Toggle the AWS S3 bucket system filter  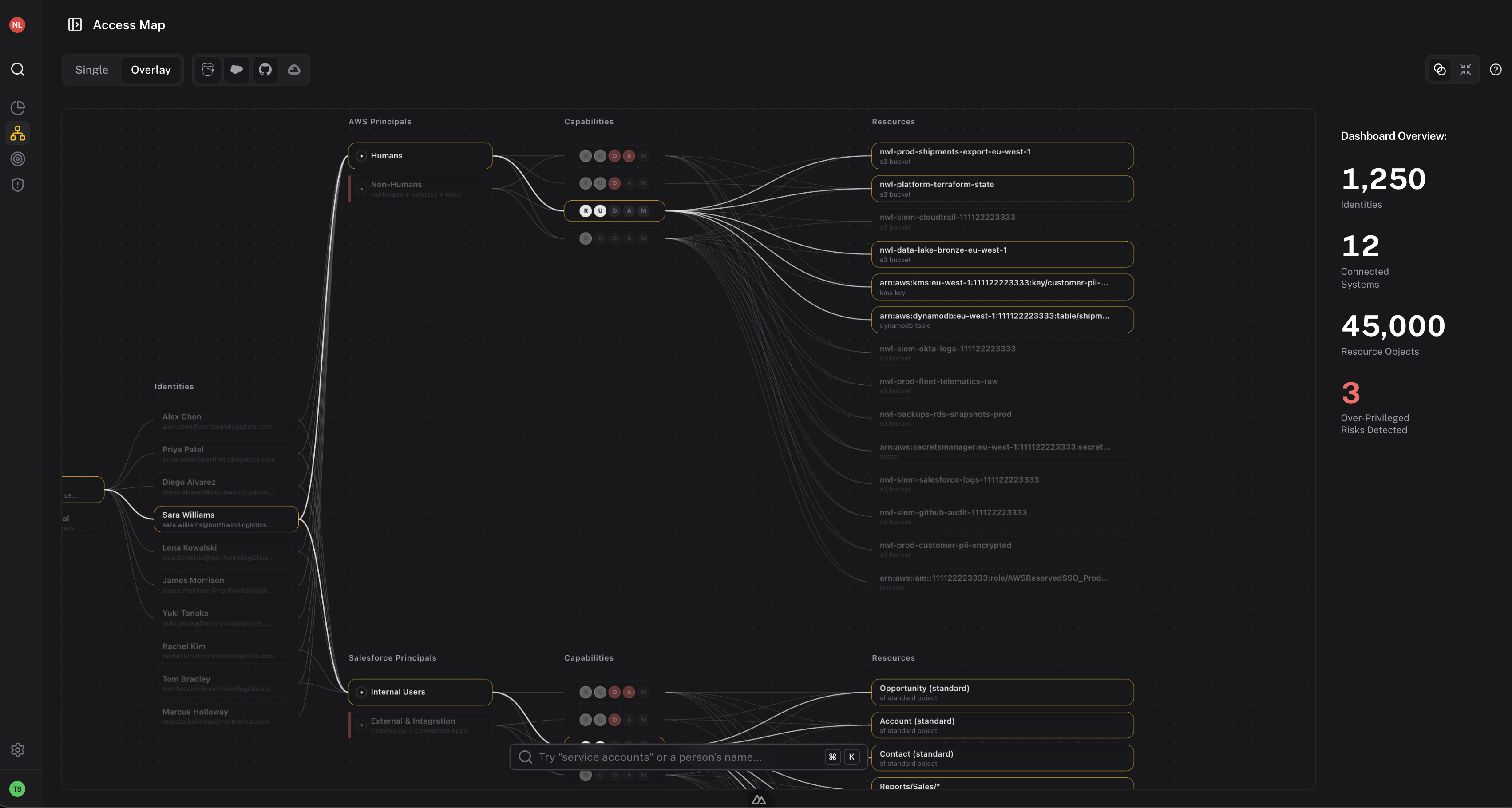point(208,70)
